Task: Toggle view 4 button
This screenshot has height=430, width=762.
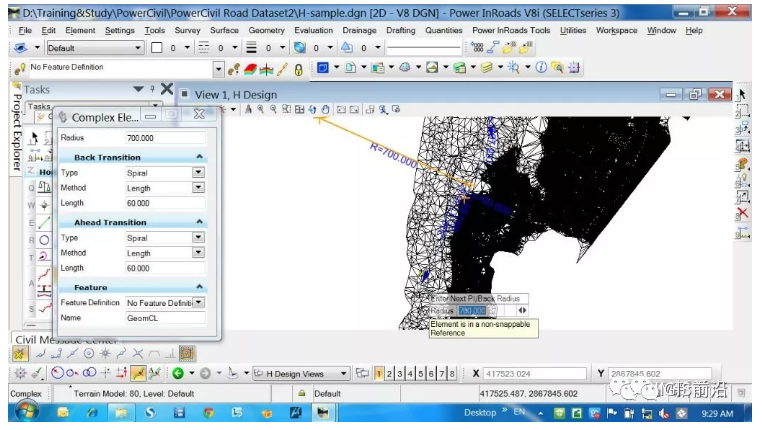Action: (x=410, y=374)
